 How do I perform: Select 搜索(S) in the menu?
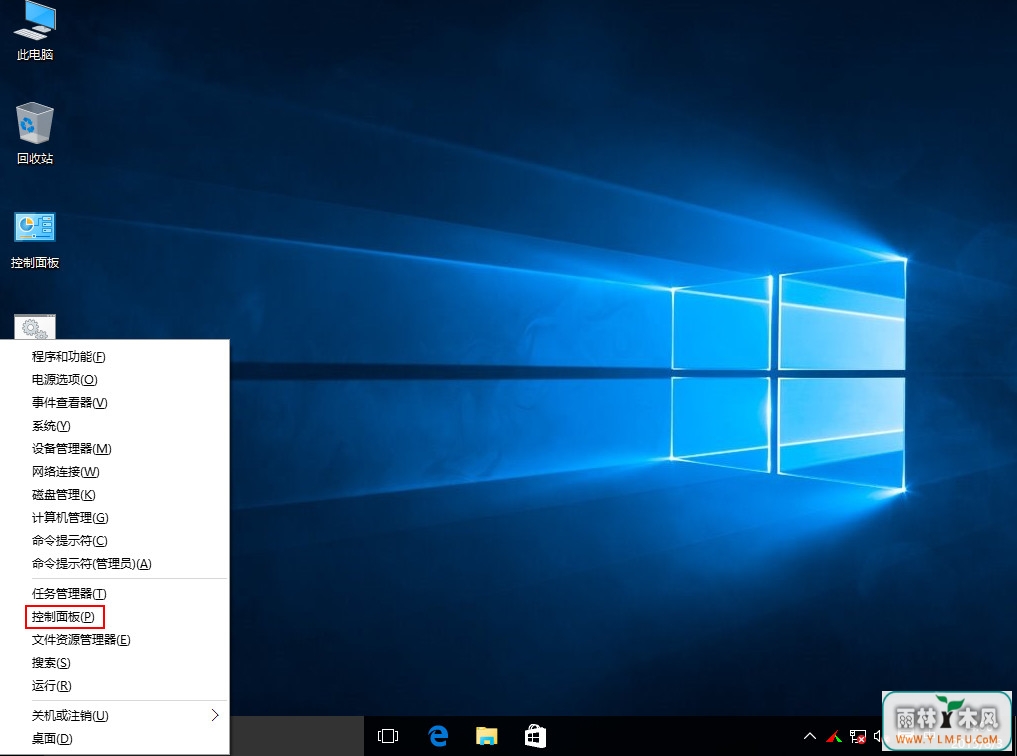[115, 663]
